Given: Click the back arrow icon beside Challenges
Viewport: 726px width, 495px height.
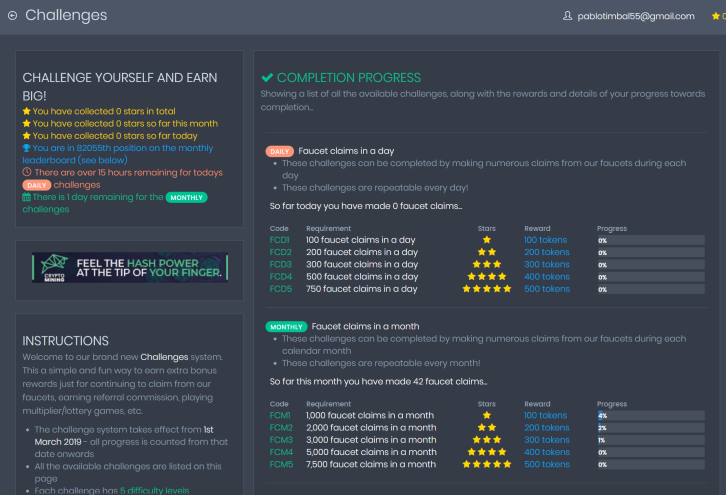Looking at the screenshot, I should point(13,15).
